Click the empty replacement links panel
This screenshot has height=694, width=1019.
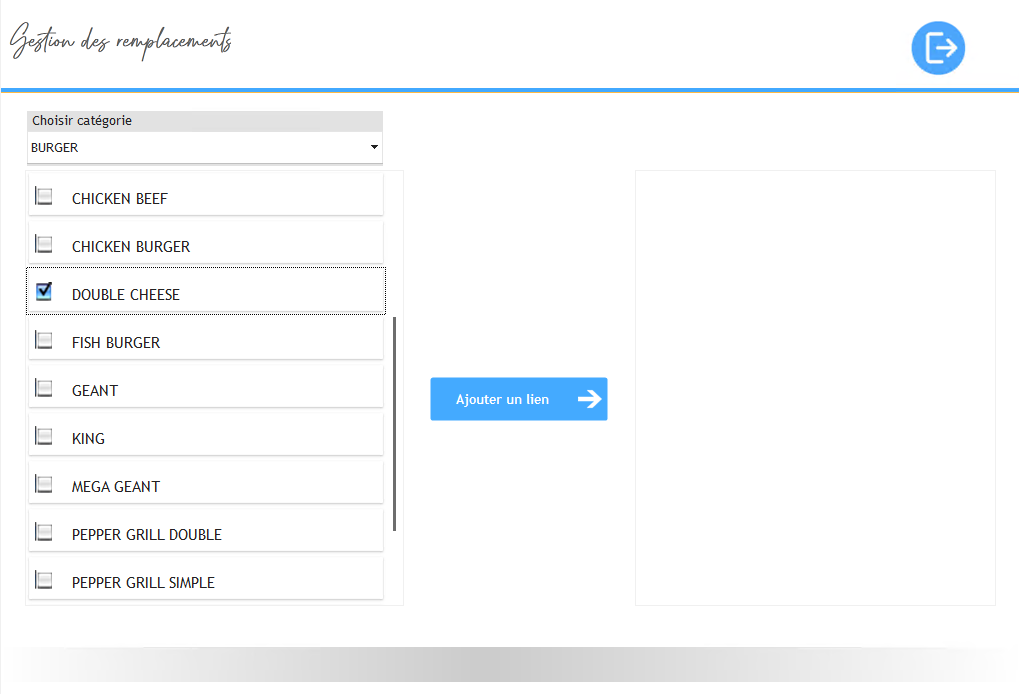point(815,387)
